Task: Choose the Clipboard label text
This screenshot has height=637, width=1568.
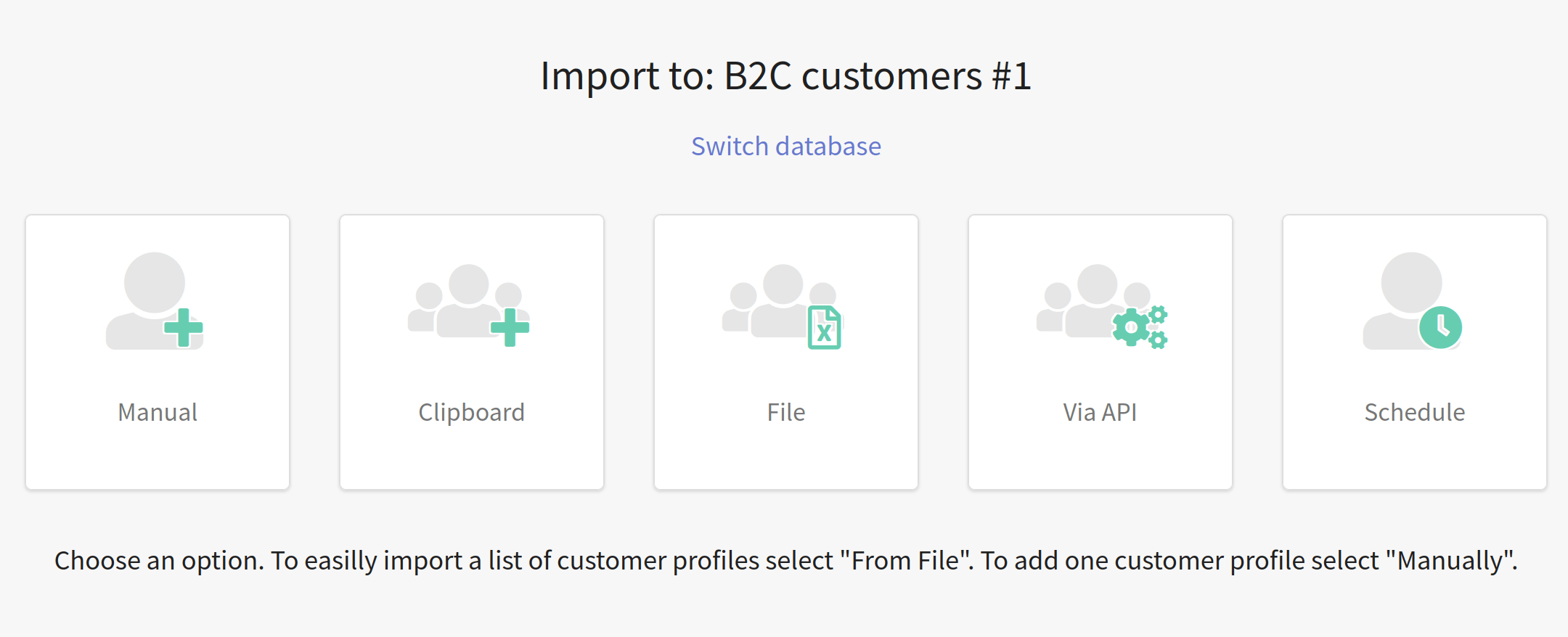Action: coord(472,412)
